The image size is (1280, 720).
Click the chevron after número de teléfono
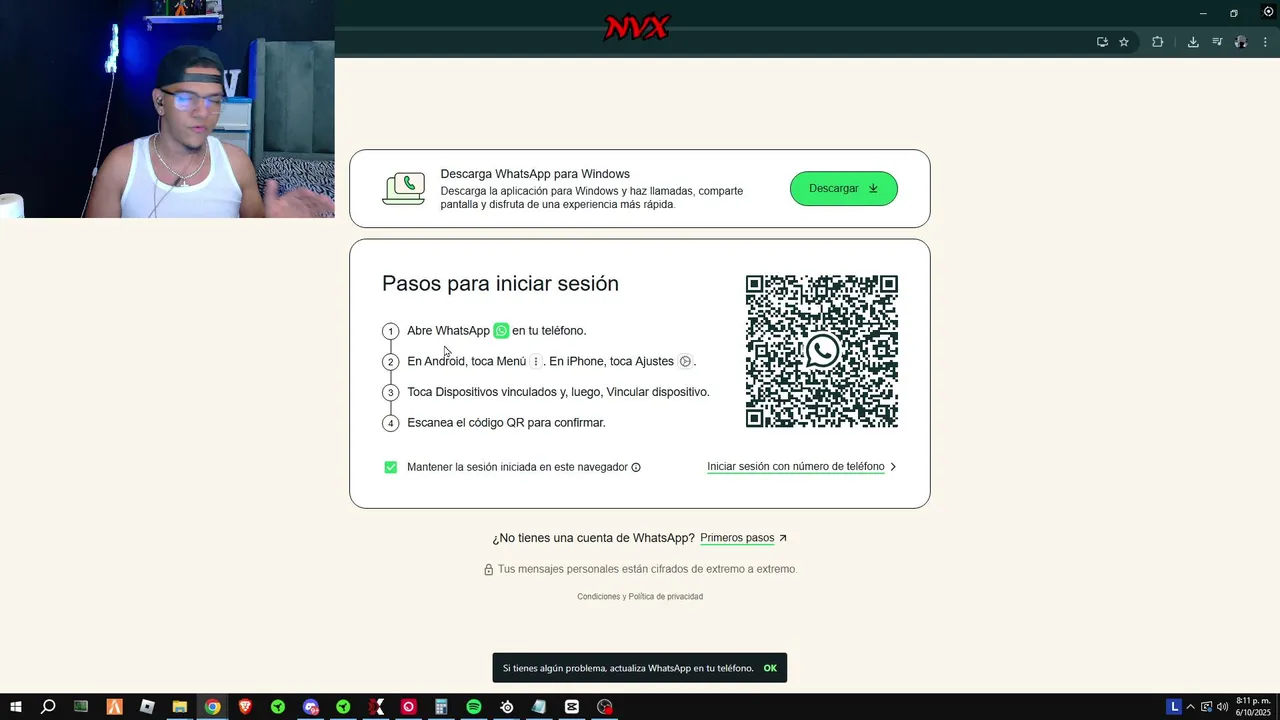click(893, 467)
